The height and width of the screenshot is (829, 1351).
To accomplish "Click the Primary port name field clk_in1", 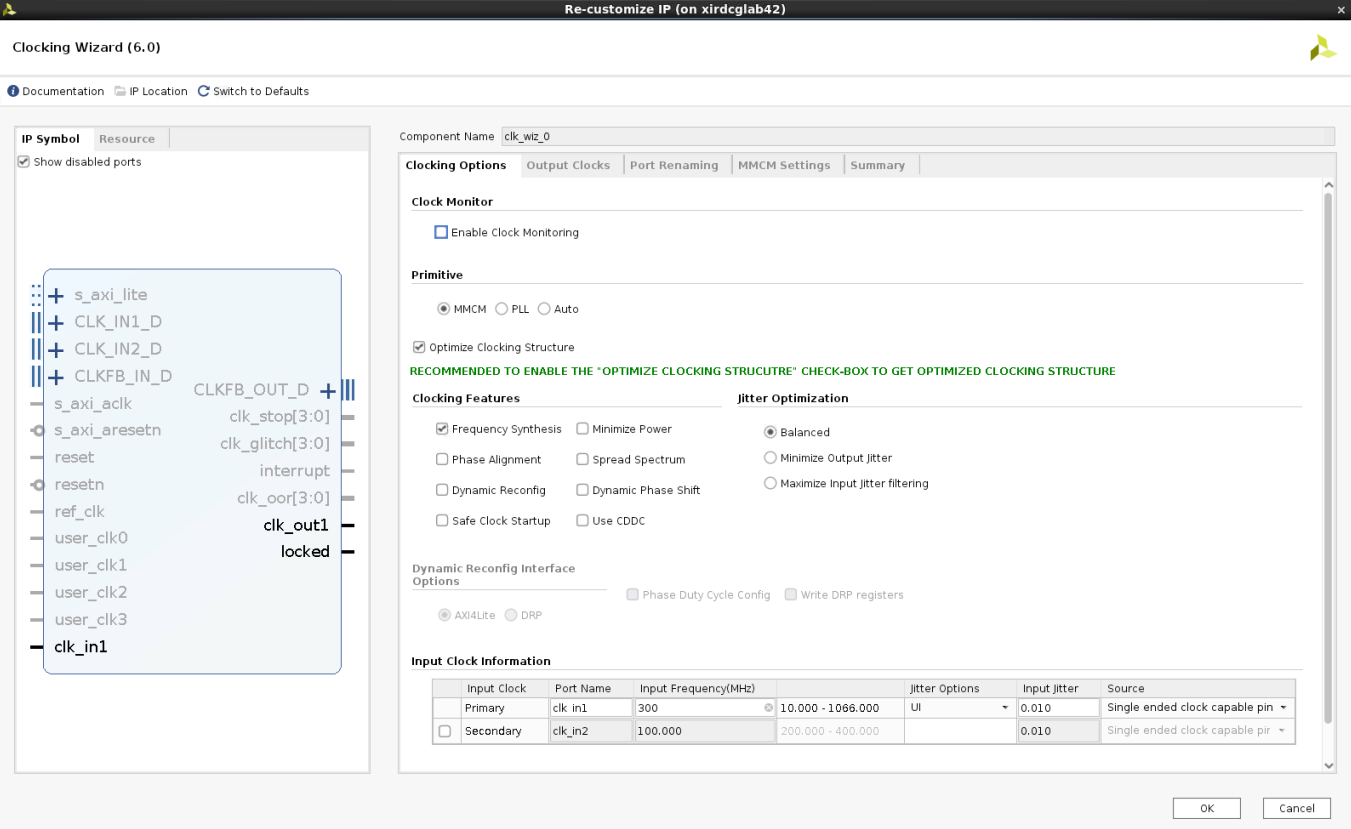I will pos(591,708).
